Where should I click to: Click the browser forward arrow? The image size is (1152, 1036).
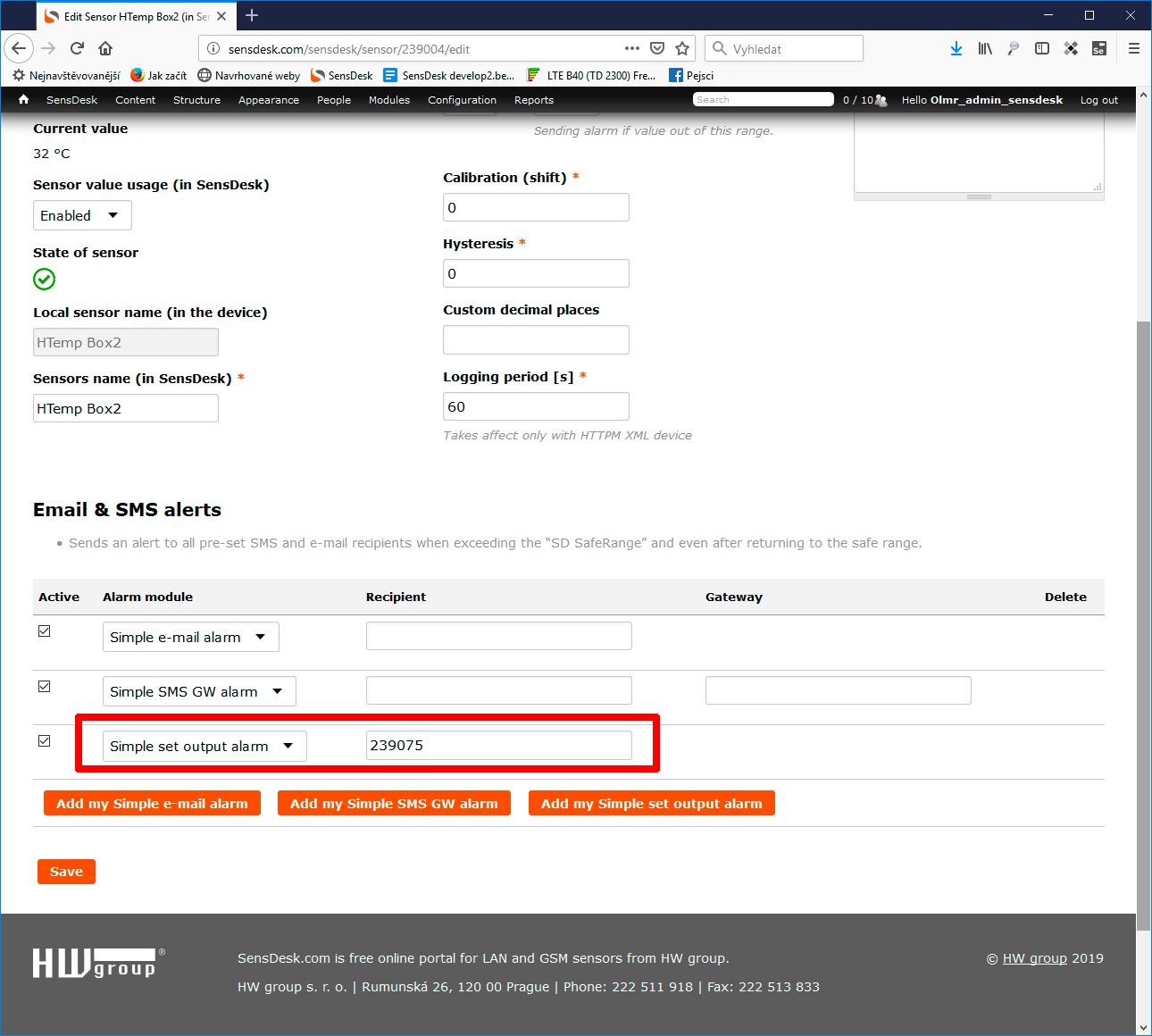tap(48, 48)
